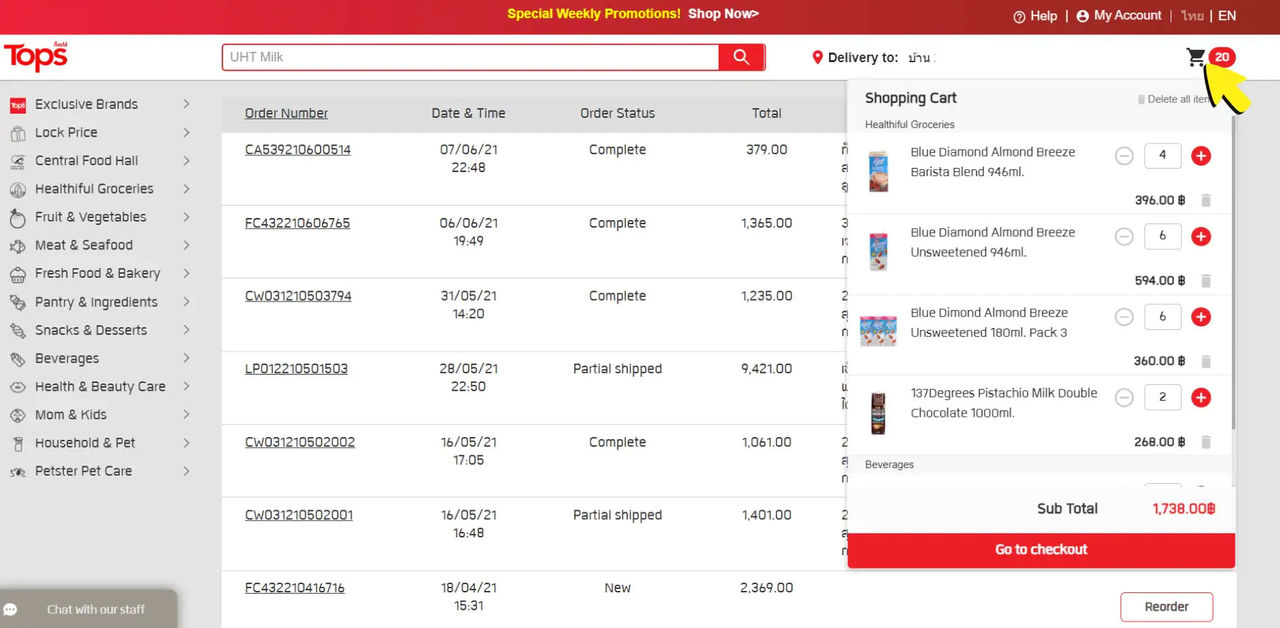1280x628 pixels.
Task: Click the Healthiful Groceries category icon
Action: (x=17, y=189)
